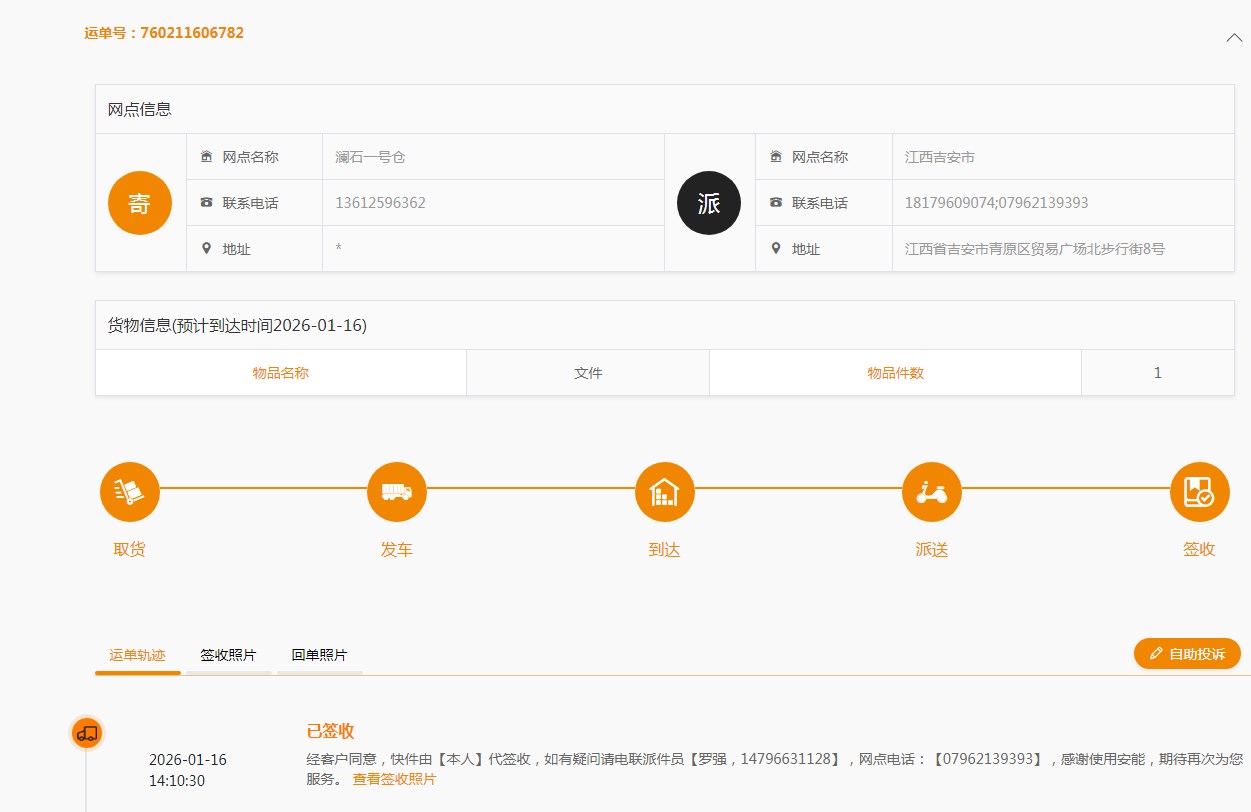This screenshot has width=1251, height=812.
Task: Open the 查看签收照片 link
Action: [394, 779]
